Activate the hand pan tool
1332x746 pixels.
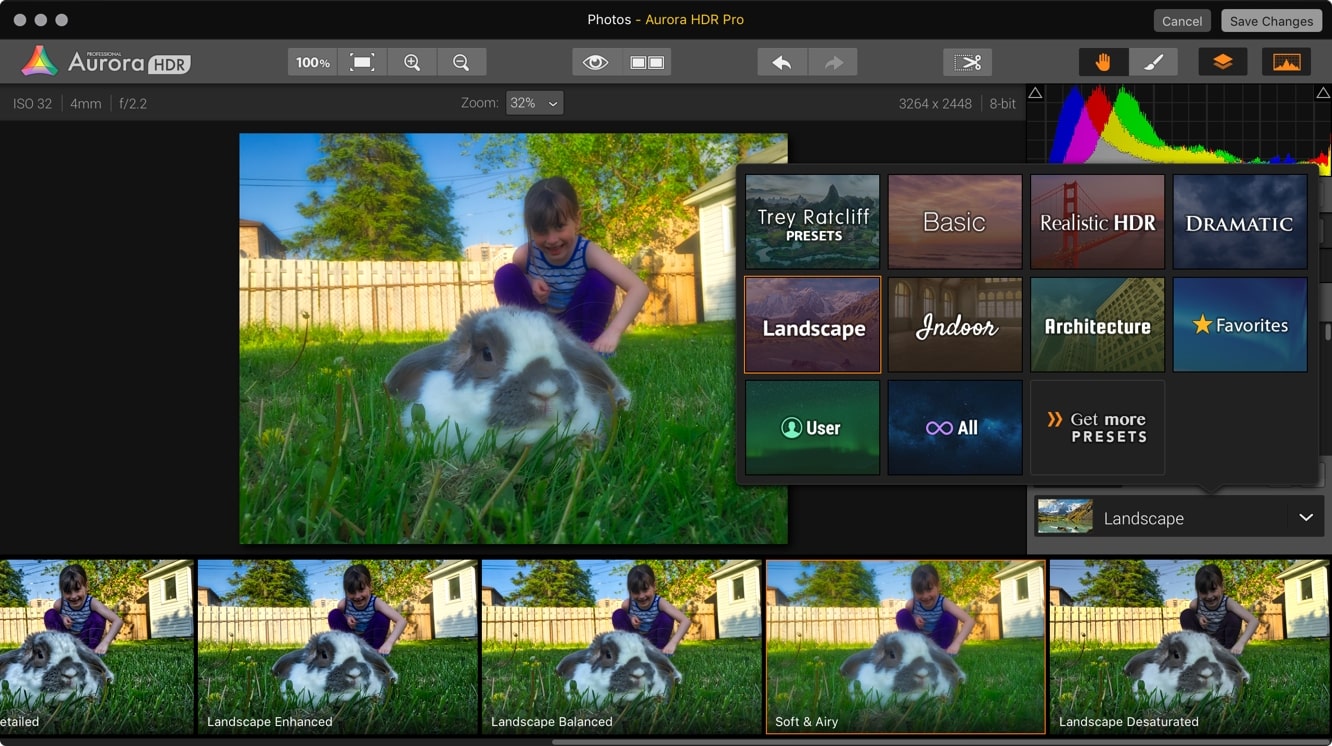coord(1103,62)
